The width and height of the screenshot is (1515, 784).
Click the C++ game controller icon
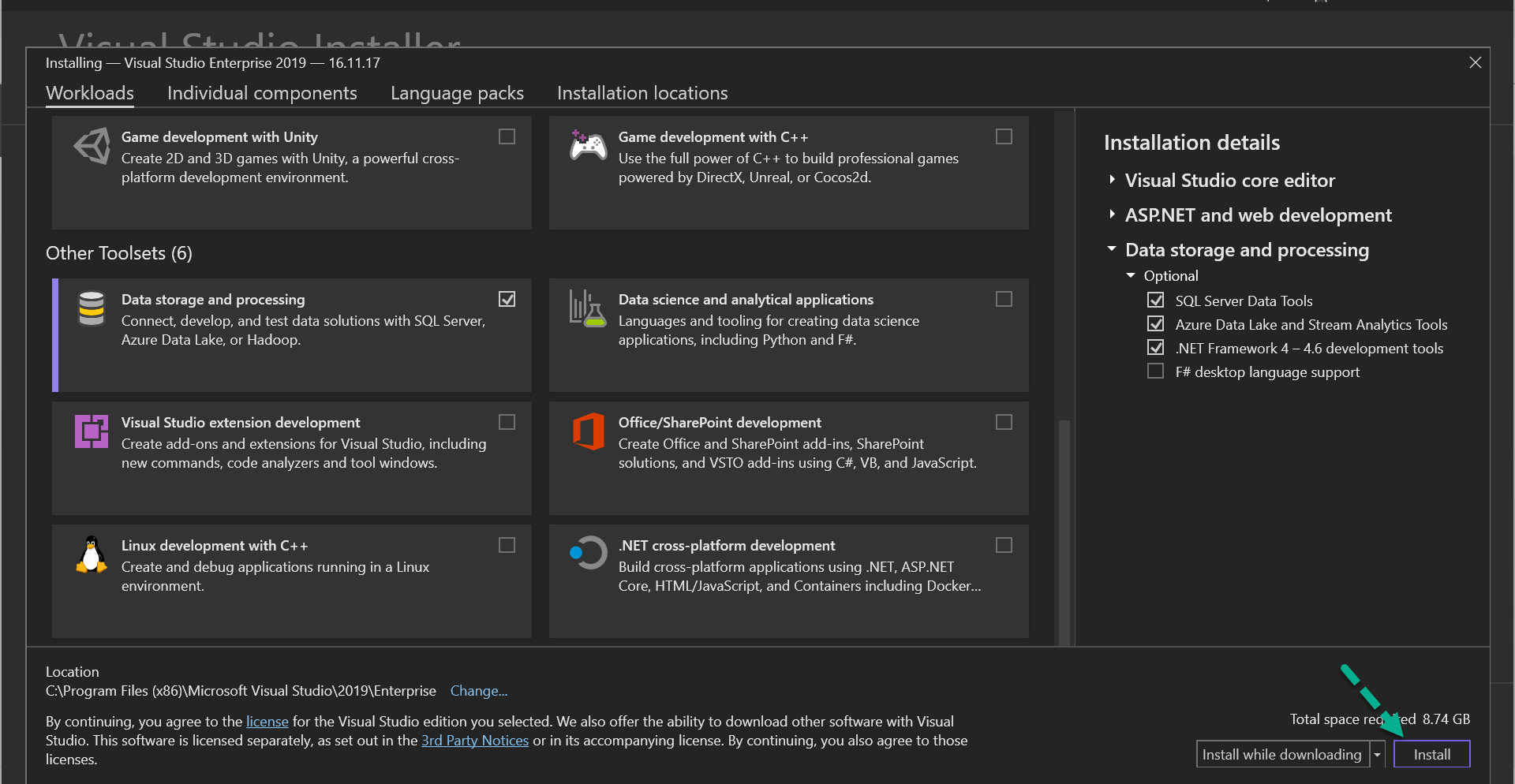(x=588, y=146)
